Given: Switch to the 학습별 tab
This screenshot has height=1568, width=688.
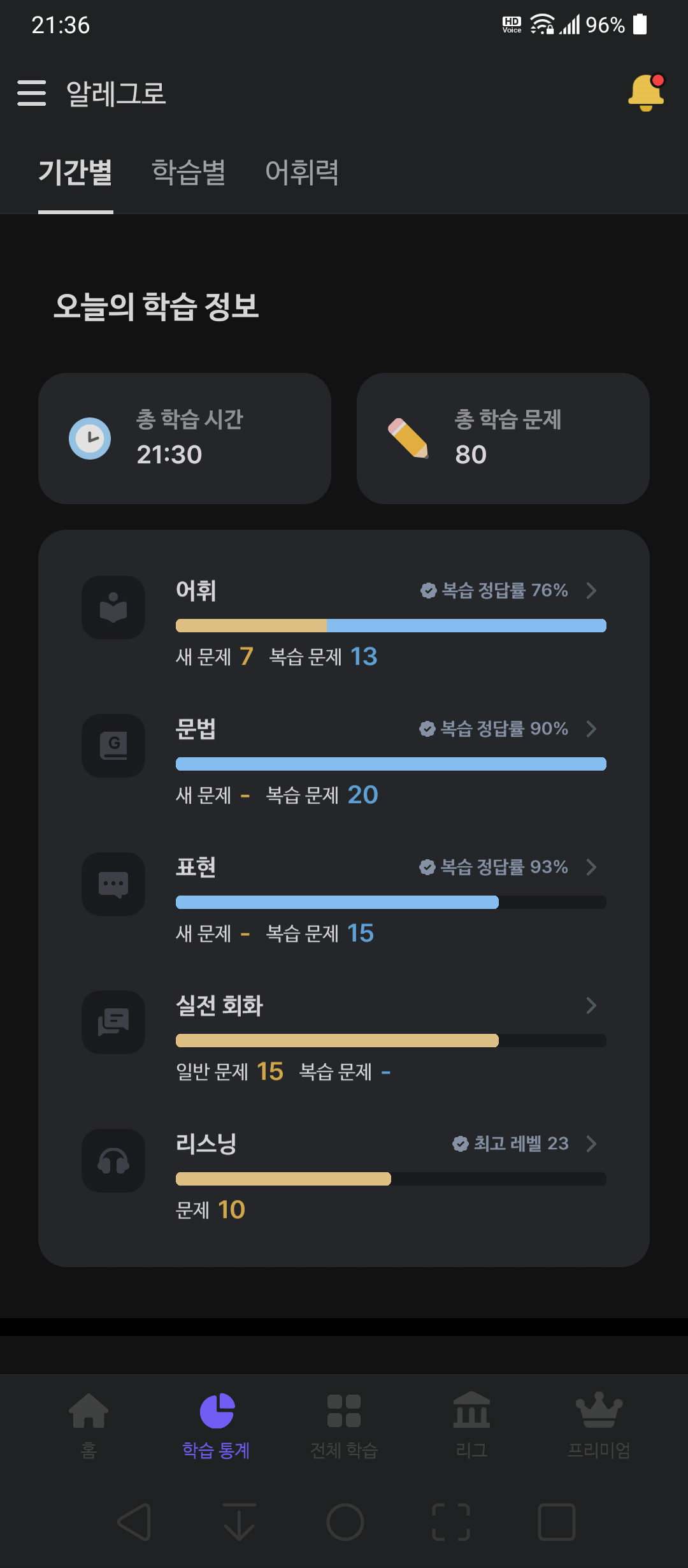Looking at the screenshot, I should [189, 172].
